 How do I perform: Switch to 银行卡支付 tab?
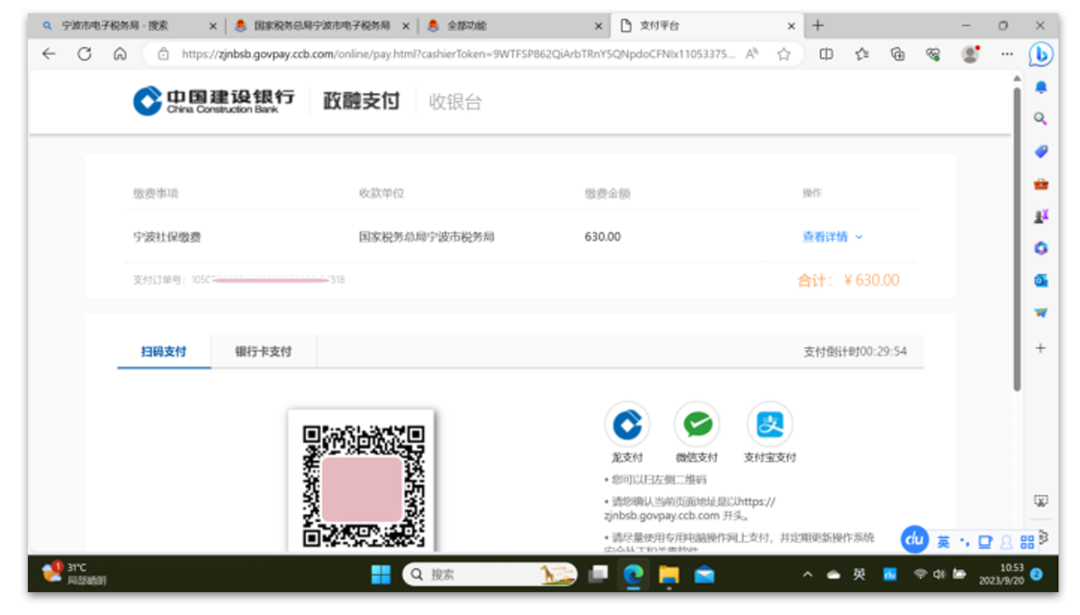tap(263, 352)
